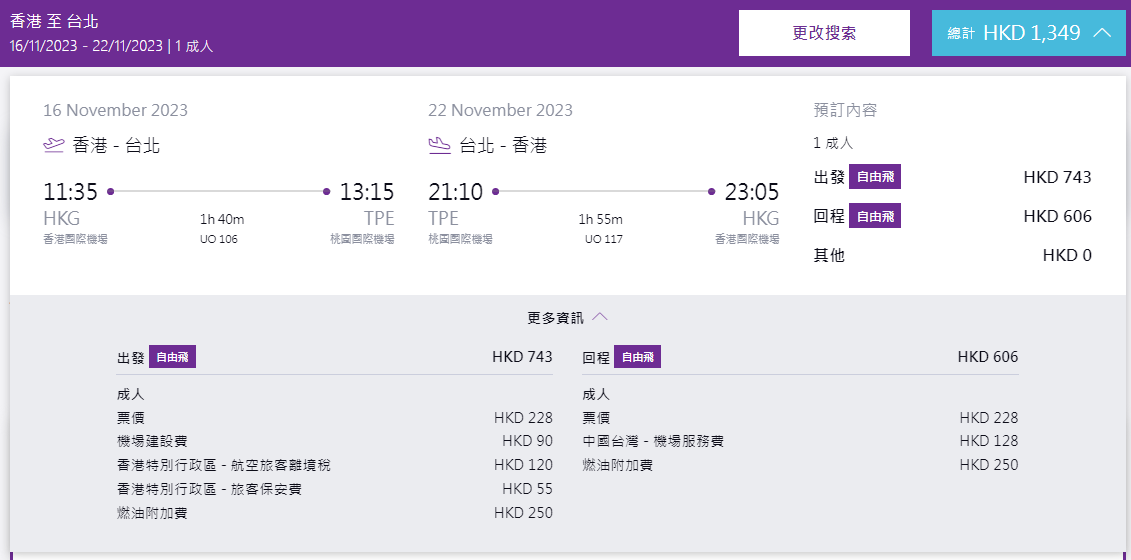Viewport: 1131px width, 560px height.
Task: Click the 預訂內容 section heading
Action: click(x=845, y=110)
